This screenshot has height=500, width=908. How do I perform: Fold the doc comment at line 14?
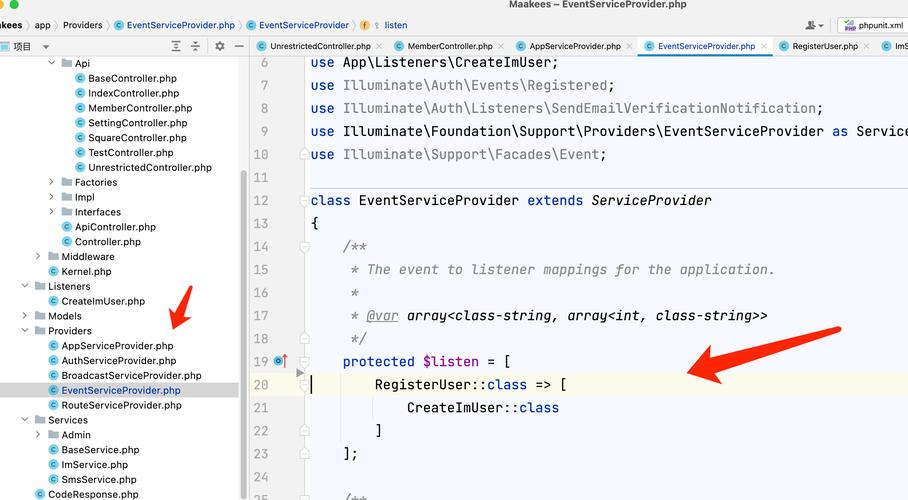pyautogui.click(x=304, y=247)
